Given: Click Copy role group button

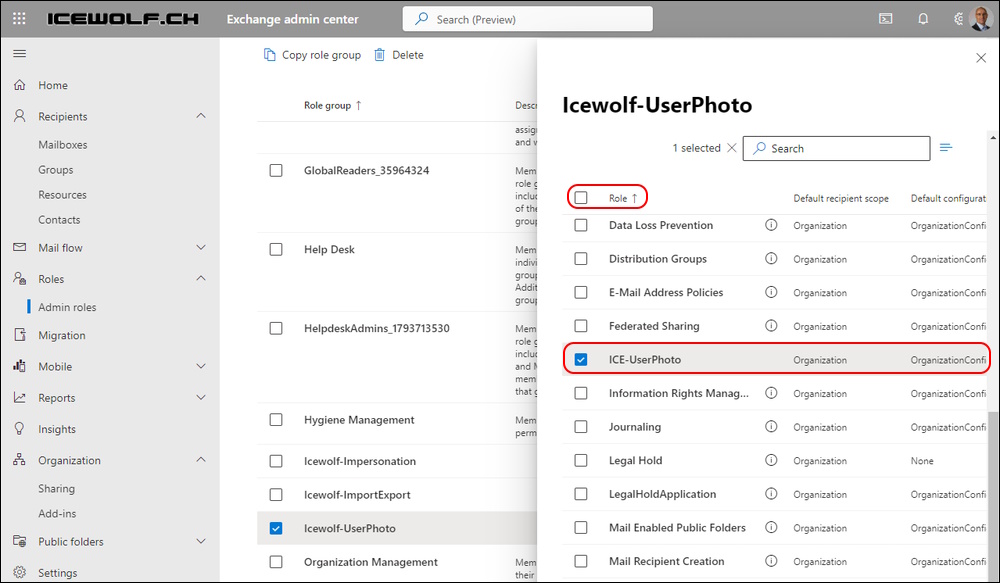Looking at the screenshot, I should pos(312,55).
